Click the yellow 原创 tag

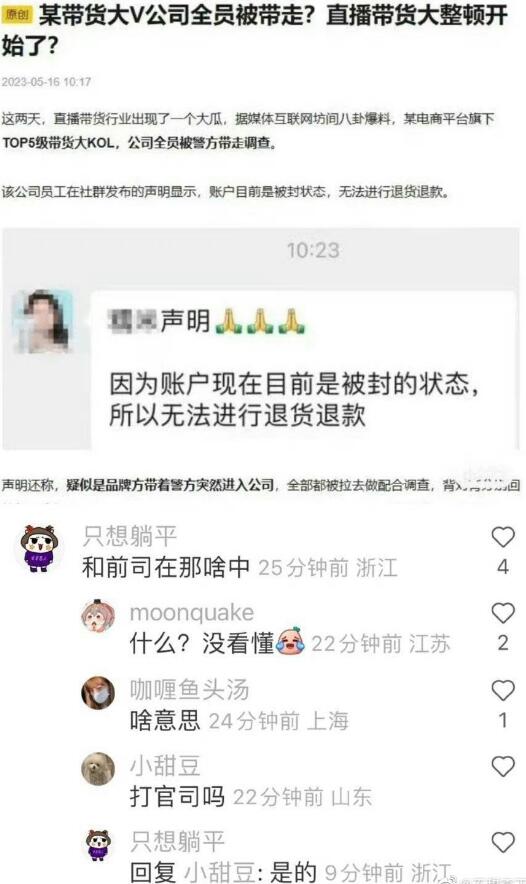[x=17, y=14]
